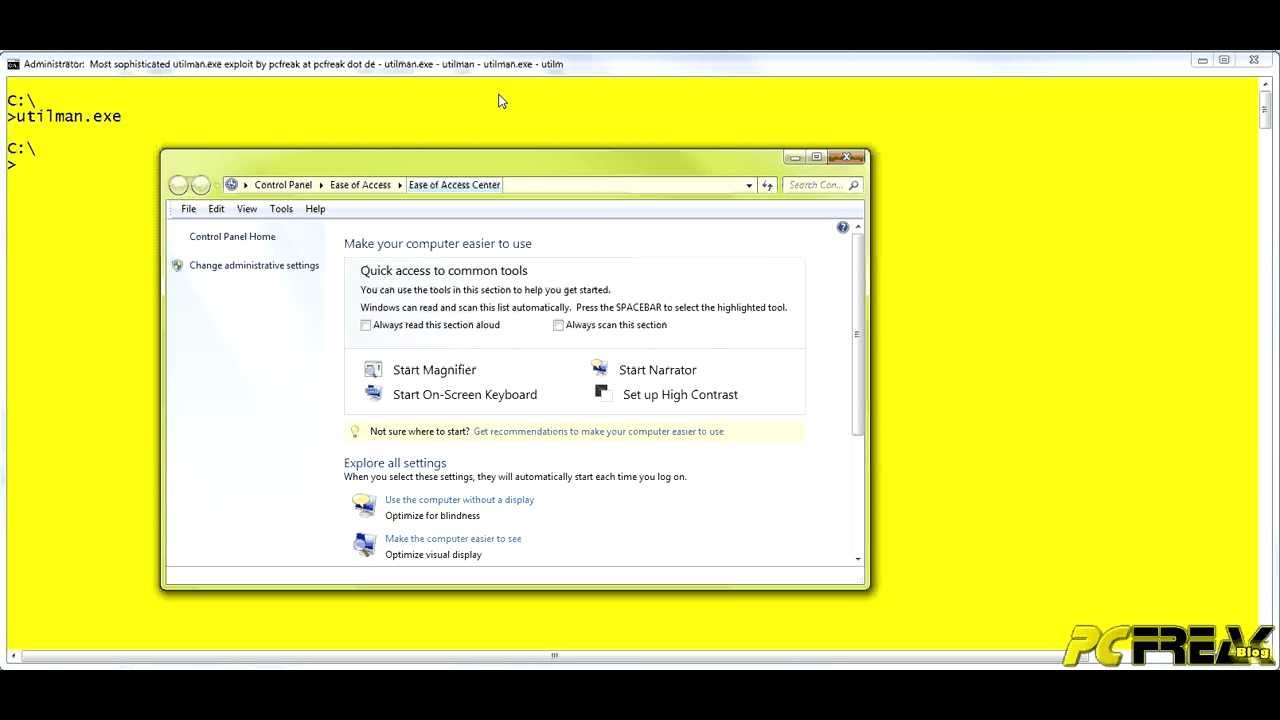Click 'Explore all settings' heading
This screenshot has width=1280, height=720.
pyautogui.click(x=395, y=463)
